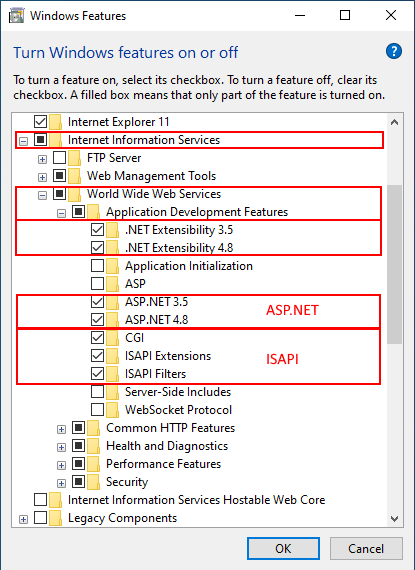Viewport: 415px width, 570px height.
Task: Click the folder icon beside WebSocket Protocol
Action: pyautogui.click(x=112, y=410)
